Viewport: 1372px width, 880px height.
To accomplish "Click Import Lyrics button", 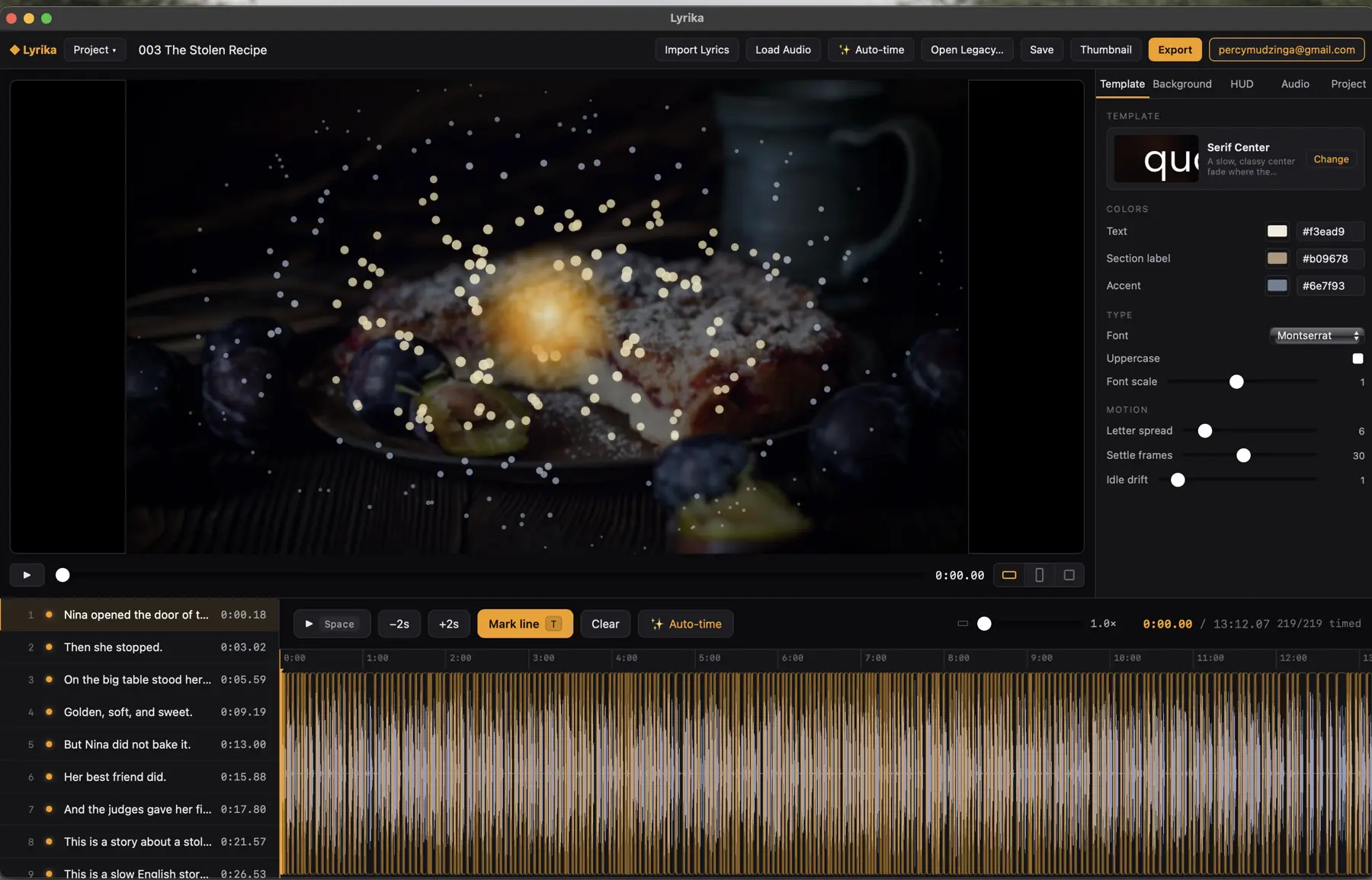I will point(697,50).
